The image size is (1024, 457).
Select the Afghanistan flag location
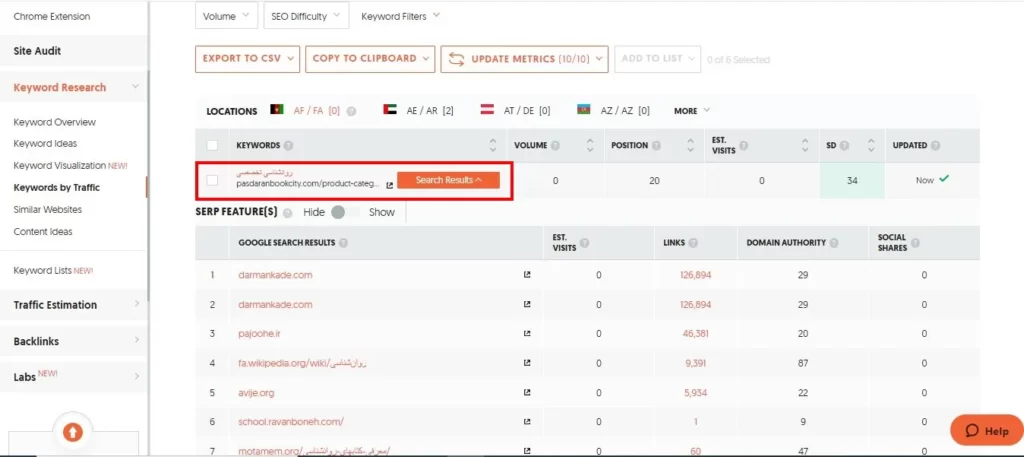277,110
